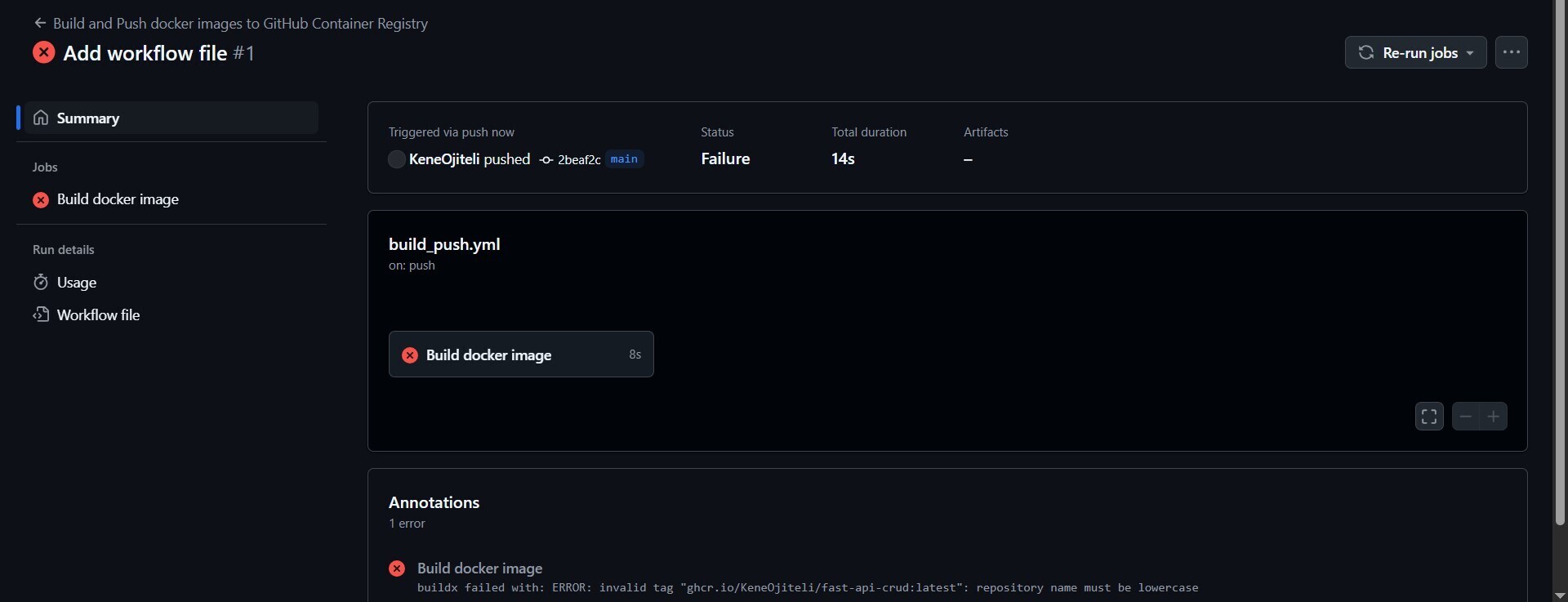Screen dimensions: 1568x602
Task: Click the Failure status text
Action: pos(725,159)
